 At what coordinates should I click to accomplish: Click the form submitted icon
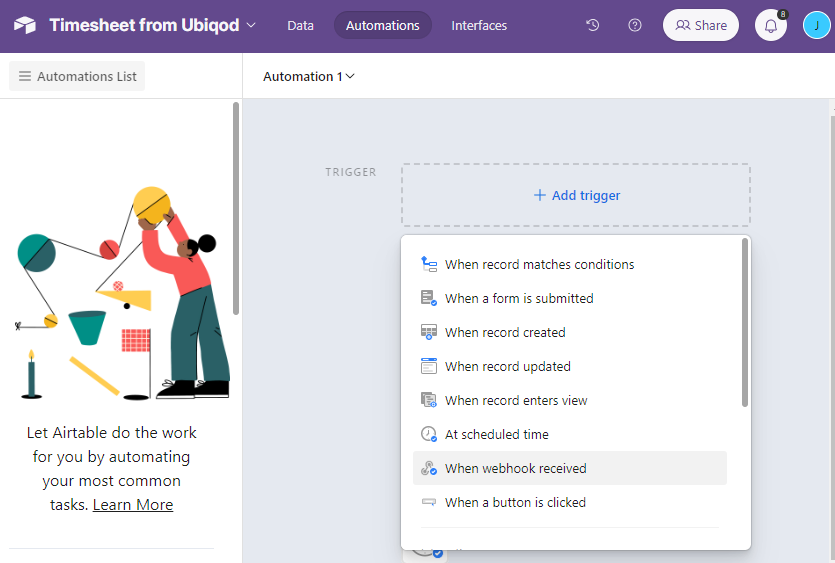coord(429,298)
